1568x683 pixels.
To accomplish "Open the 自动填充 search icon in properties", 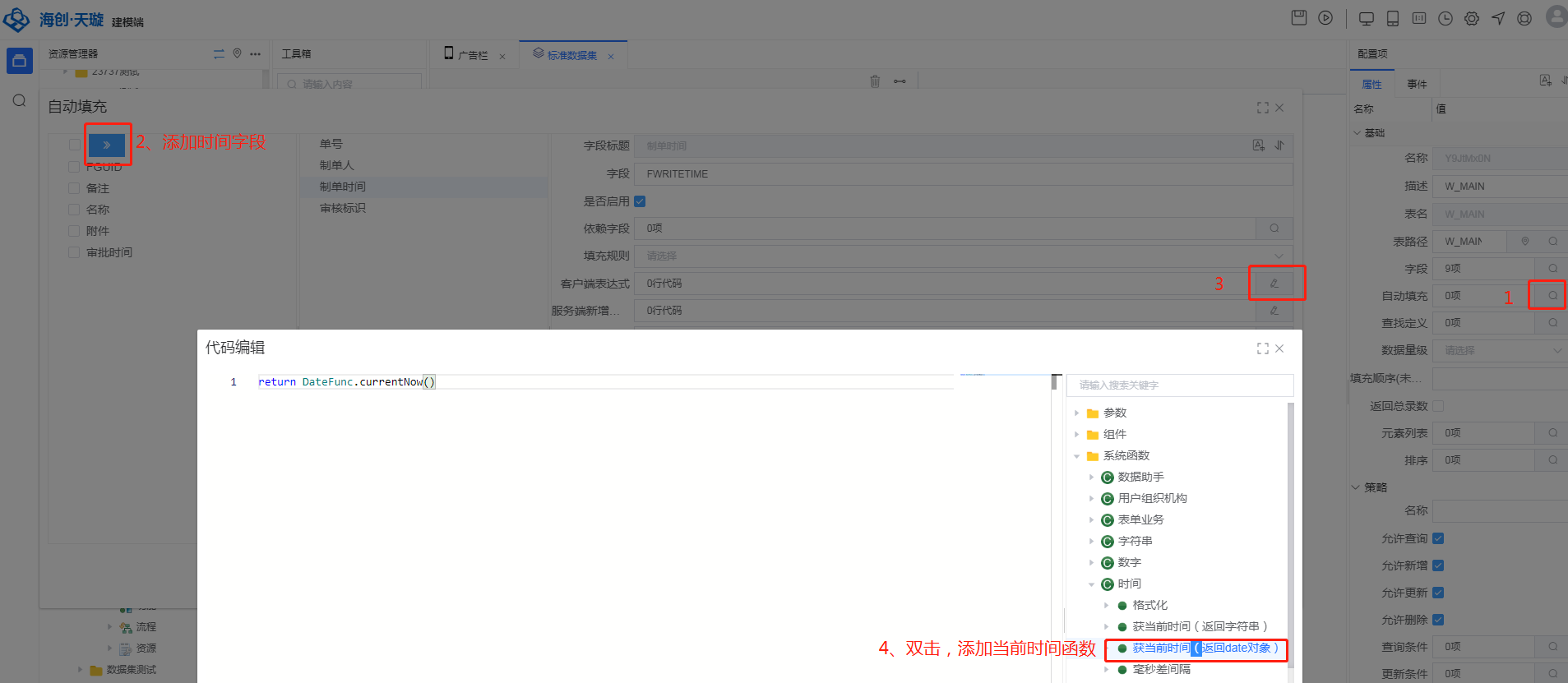I will 1552,296.
